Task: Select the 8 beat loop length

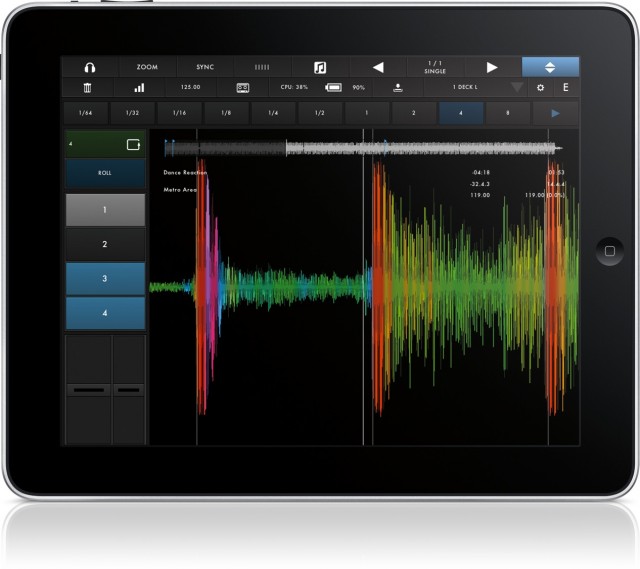Action: 508,113
